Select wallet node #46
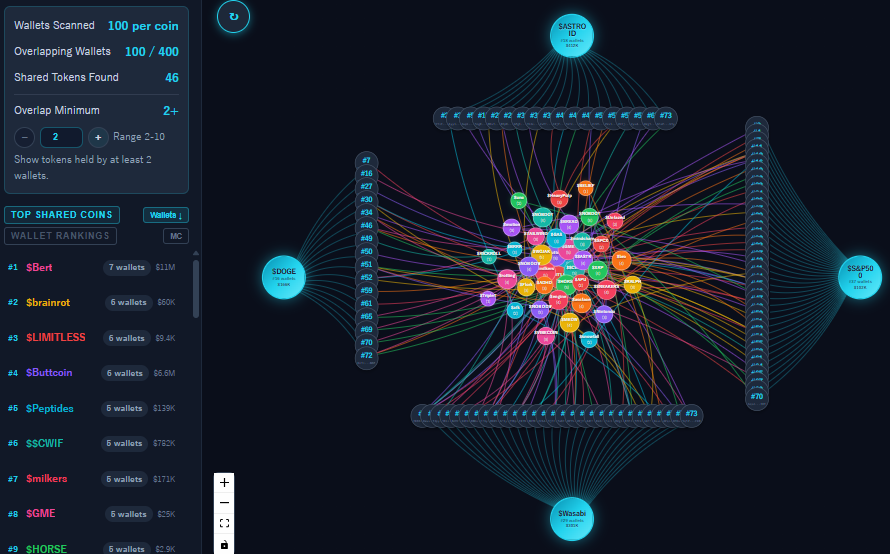 [x=366, y=225]
